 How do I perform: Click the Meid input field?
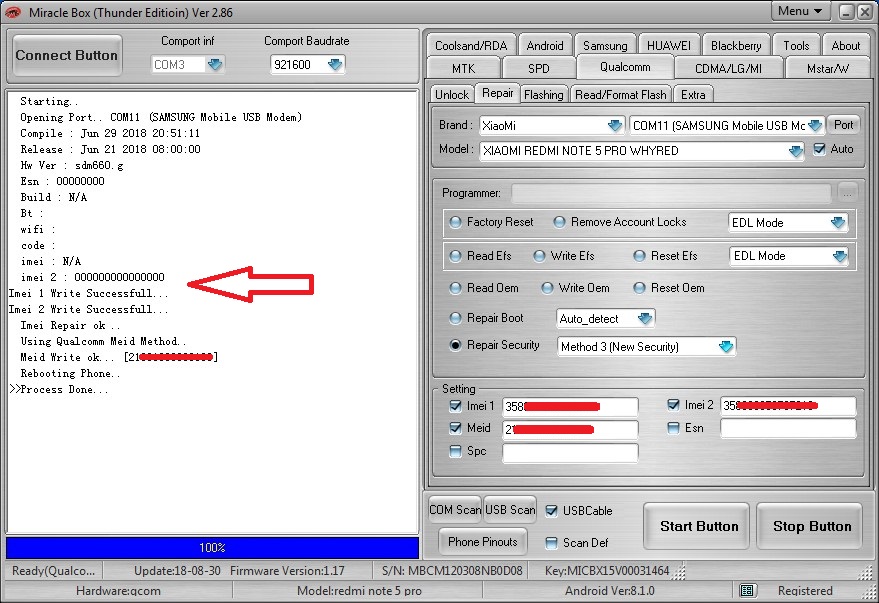(x=570, y=429)
